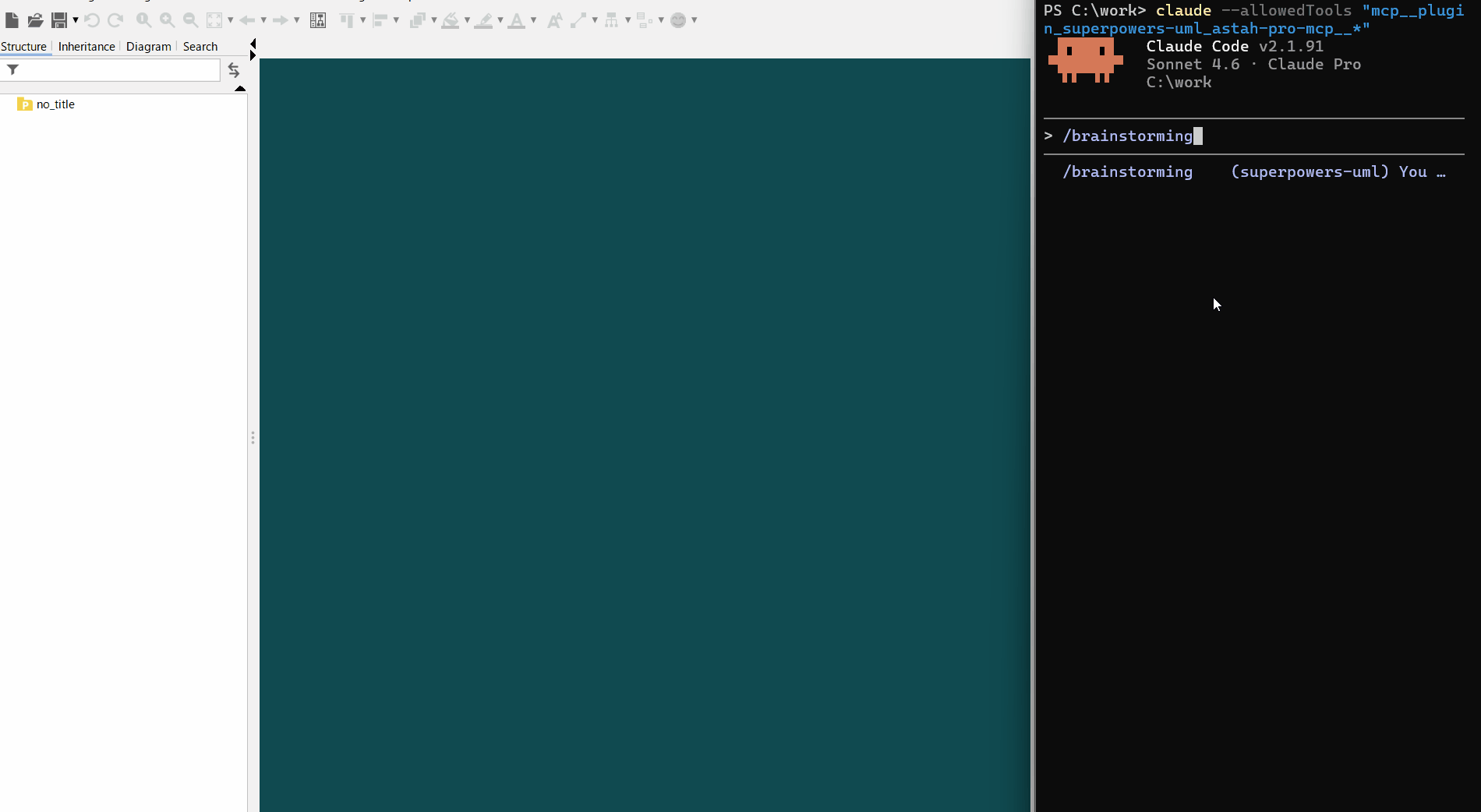Click the resize/adjust size icon
Screen dimensions: 1481x812
[645, 20]
